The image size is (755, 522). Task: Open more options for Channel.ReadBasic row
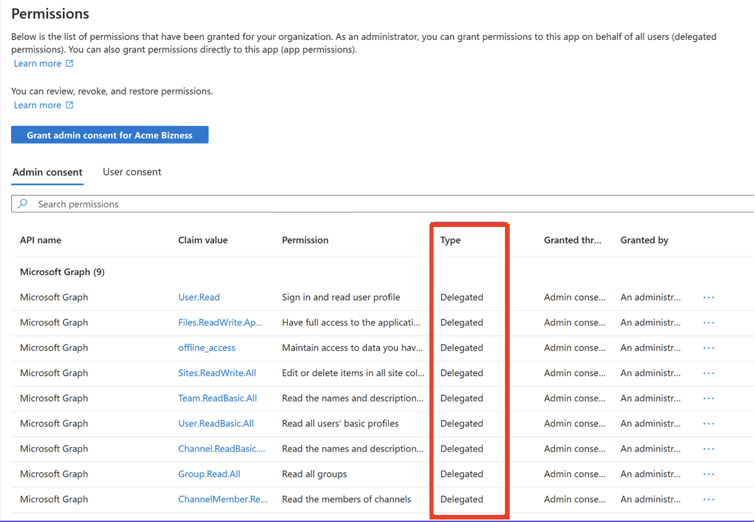tap(708, 449)
